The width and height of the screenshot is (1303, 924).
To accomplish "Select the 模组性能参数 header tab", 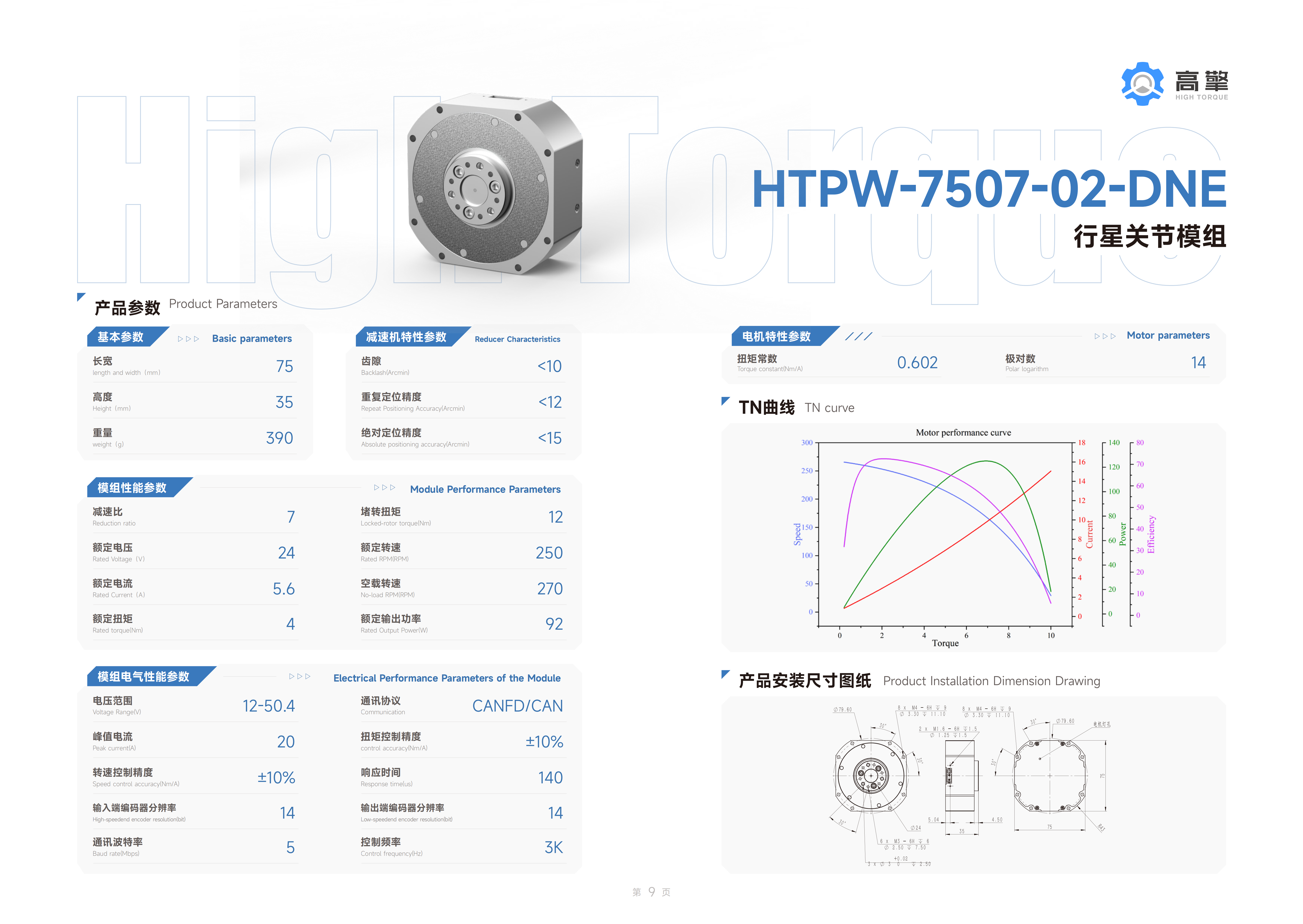I will [132, 487].
